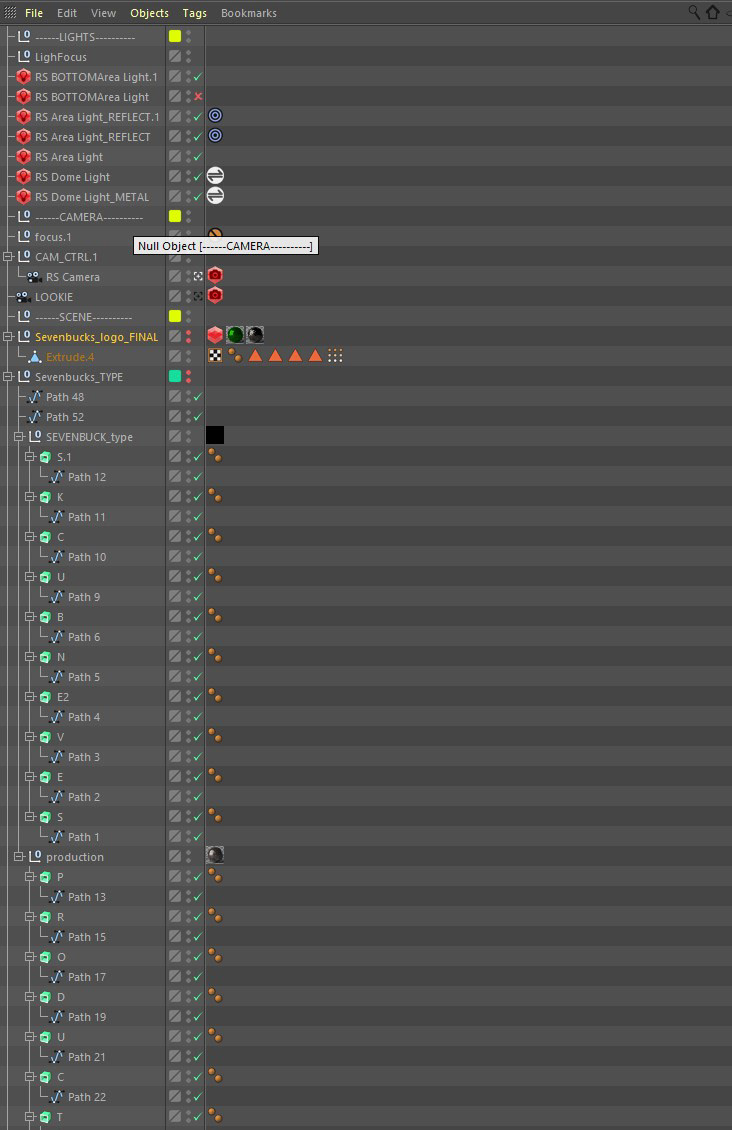Collapse the D extrude object
Viewport: 732px width, 1130px height.
point(30,997)
